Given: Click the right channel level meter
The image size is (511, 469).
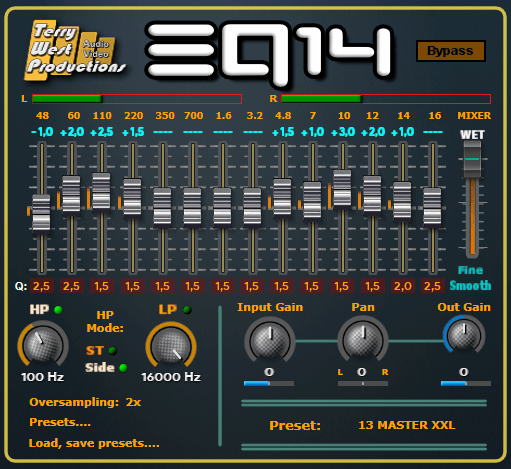Looking at the screenshot, I should click(x=386, y=99).
